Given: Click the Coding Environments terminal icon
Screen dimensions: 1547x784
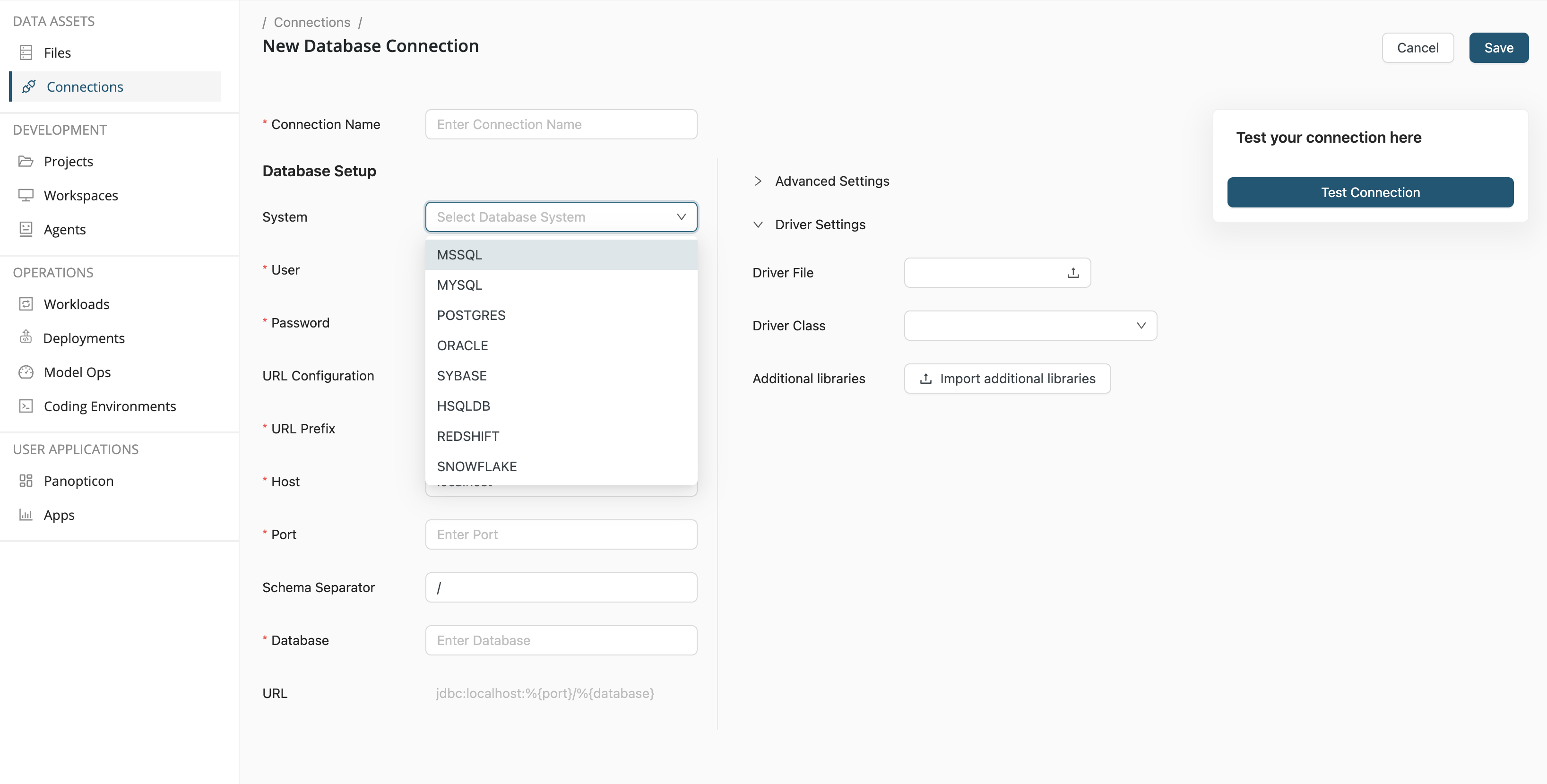Looking at the screenshot, I should (x=26, y=406).
